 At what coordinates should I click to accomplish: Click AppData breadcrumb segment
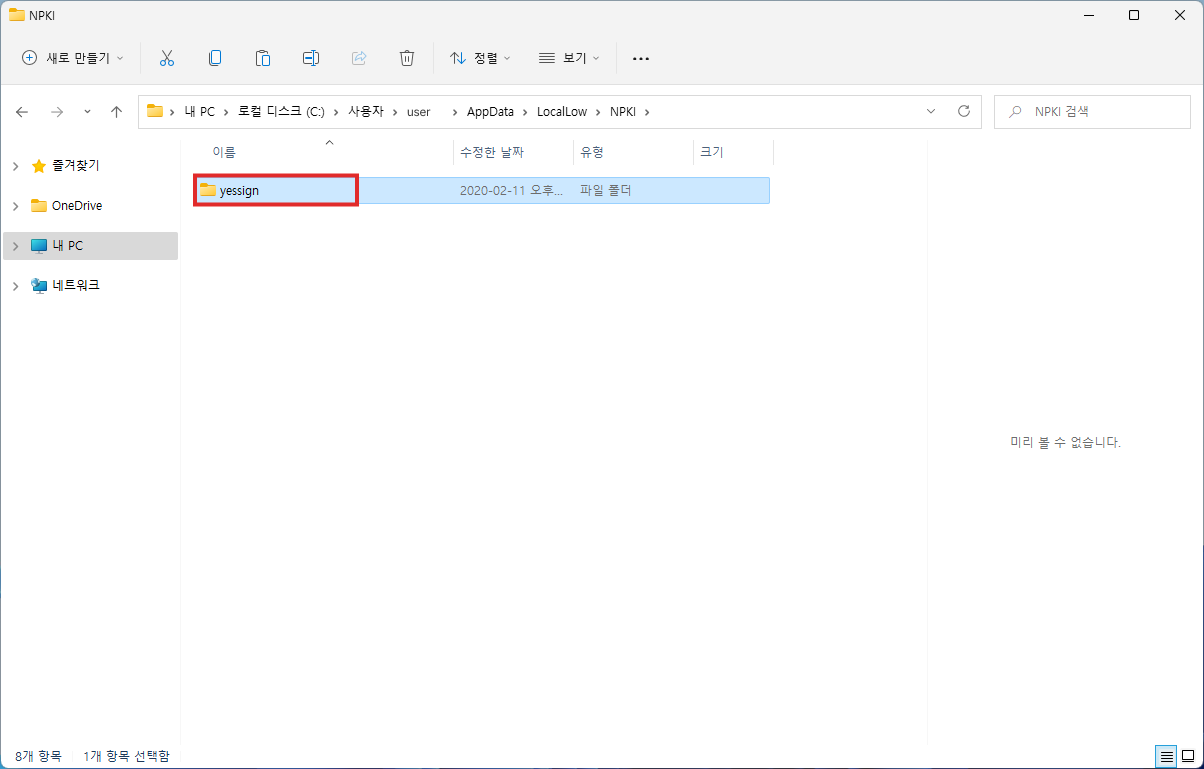point(490,112)
